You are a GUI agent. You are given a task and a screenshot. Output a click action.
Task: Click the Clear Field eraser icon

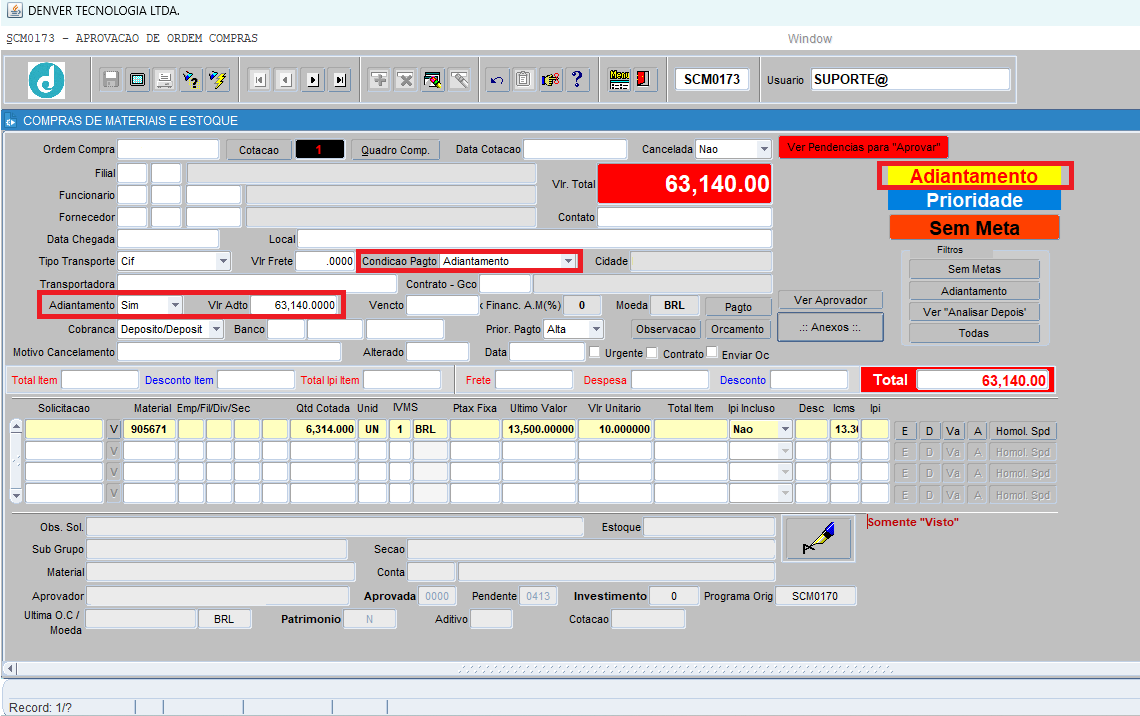coord(459,79)
